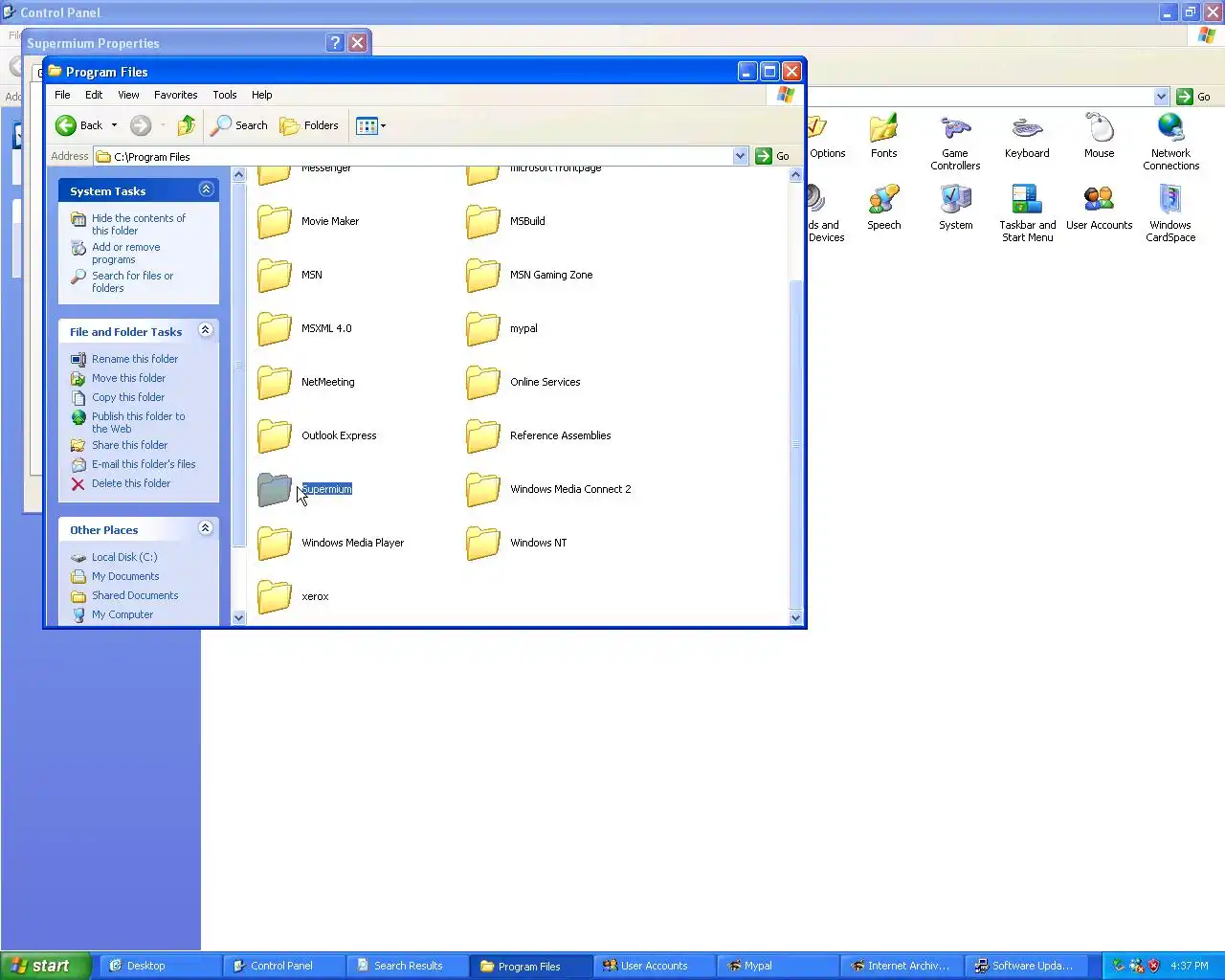Click the Start button
The height and width of the screenshot is (980, 1225).
pos(45,966)
